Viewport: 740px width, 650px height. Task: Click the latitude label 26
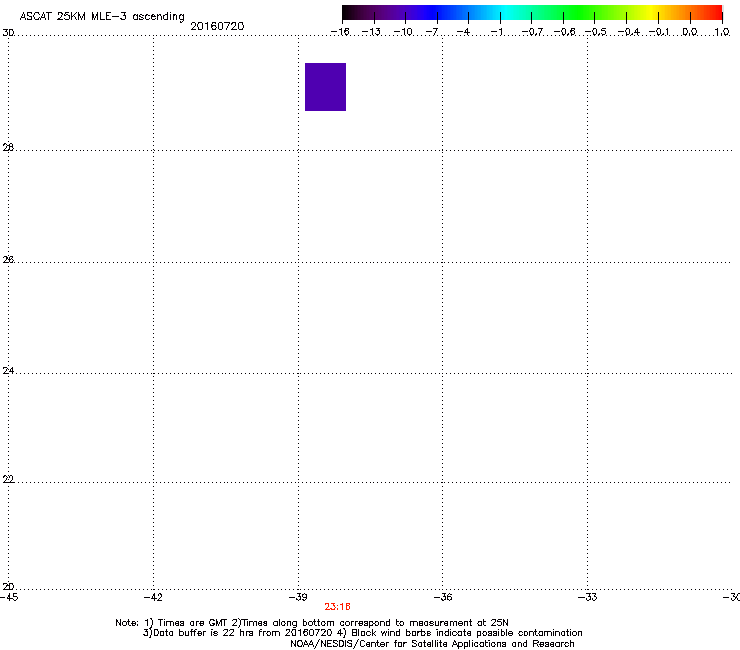8,260
